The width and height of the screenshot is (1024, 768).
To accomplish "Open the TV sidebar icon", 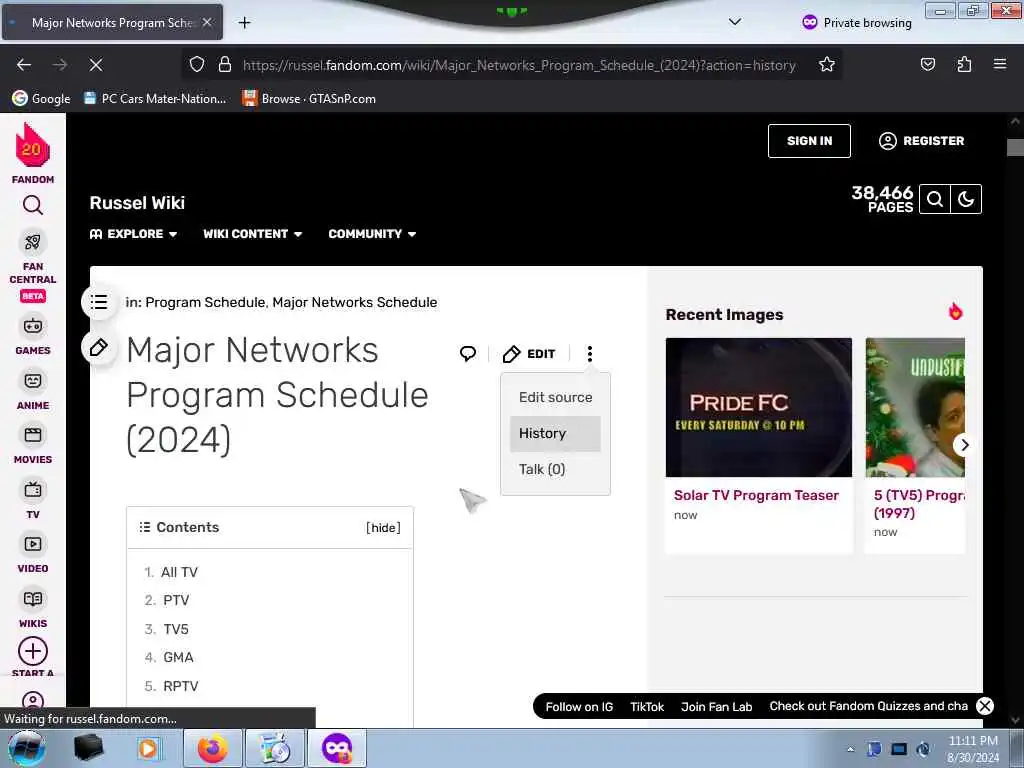I will pyautogui.click(x=33, y=490).
